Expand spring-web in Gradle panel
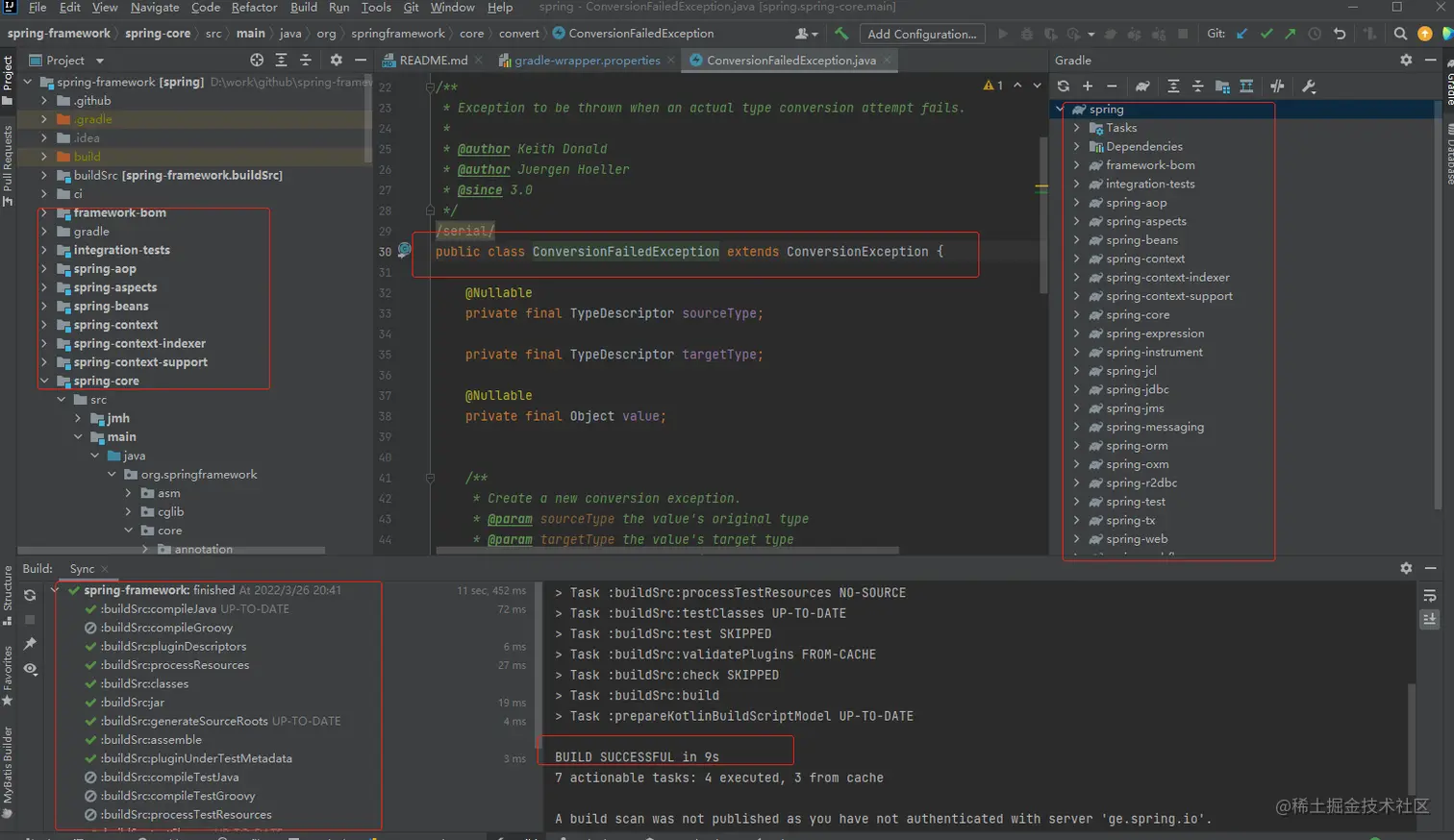1454x840 pixels. (1077, 539)
